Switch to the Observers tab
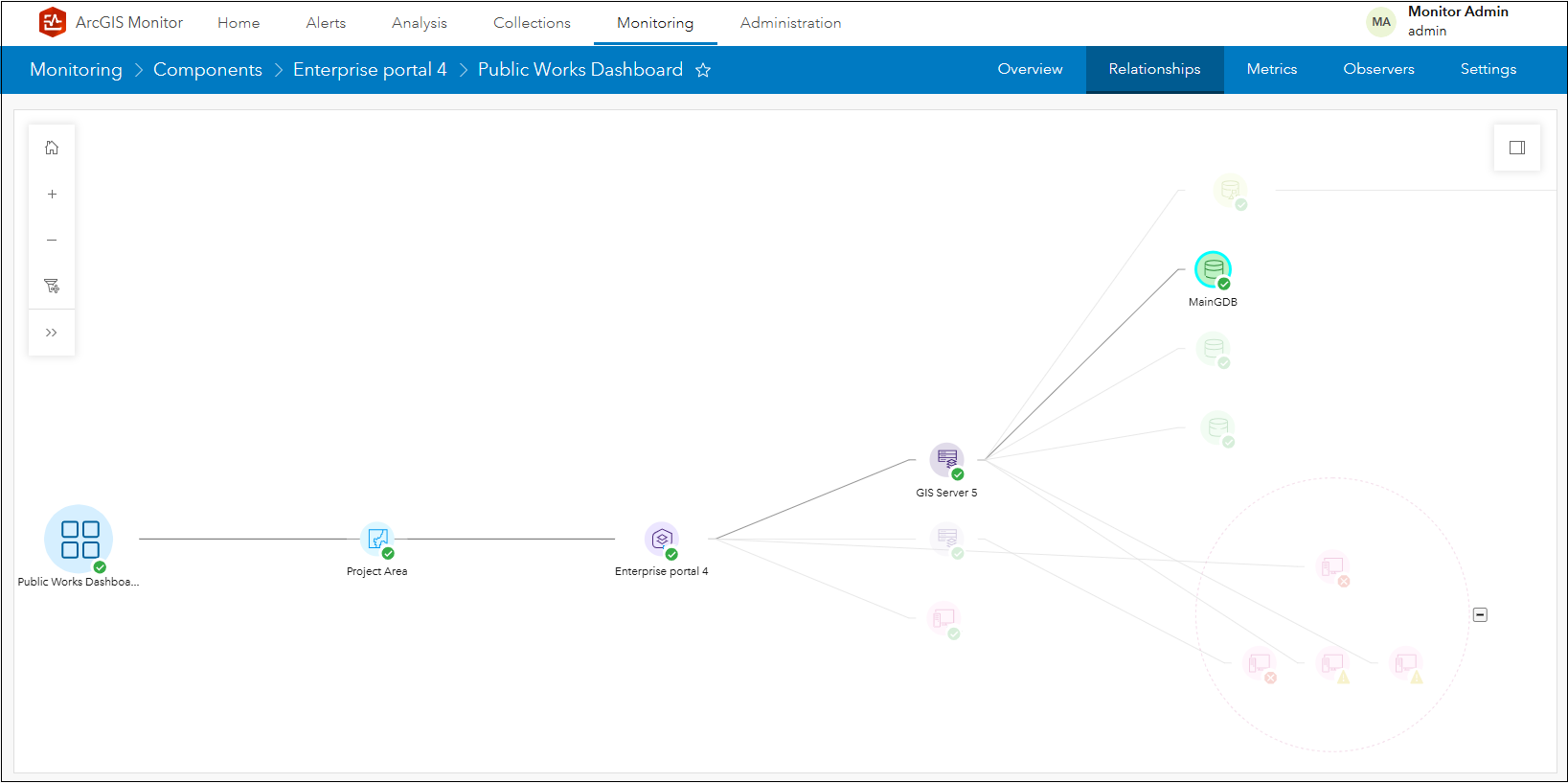This screenshot has height=783, width=1568. pos(1378,69)
